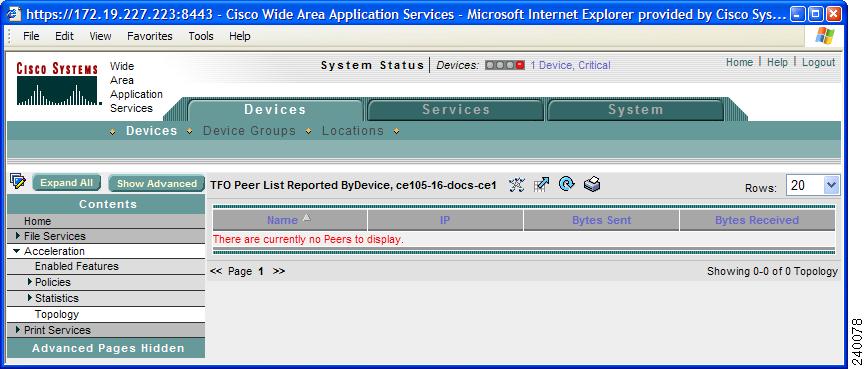This screenshot has width=865, height=369.
Task: Click the System Status label
Action: coord(372,65)
